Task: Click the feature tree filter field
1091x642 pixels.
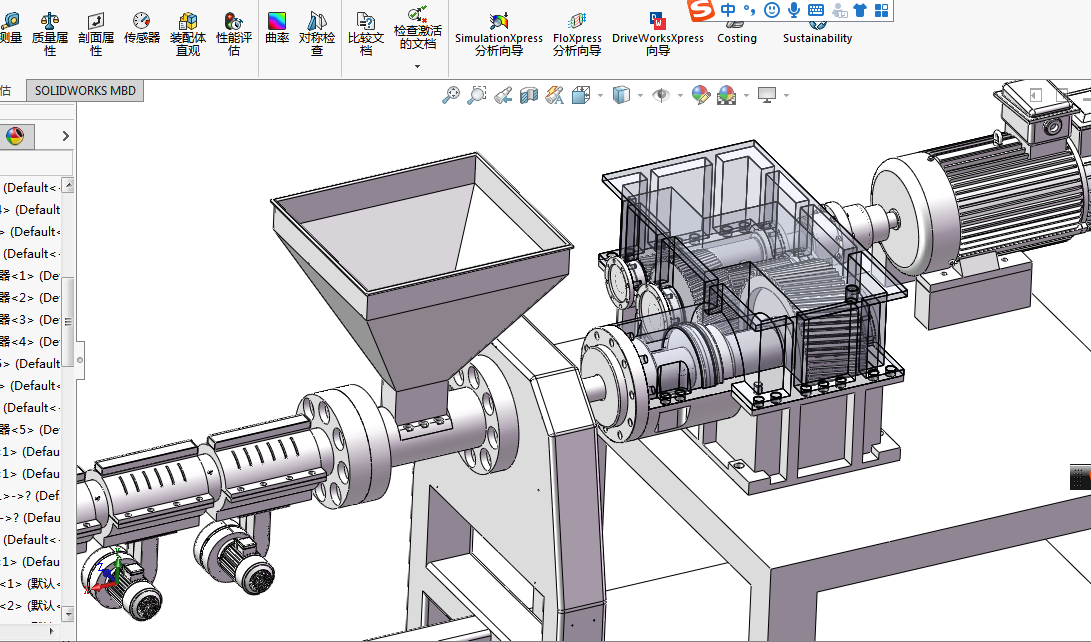Action: coord(36,163)
